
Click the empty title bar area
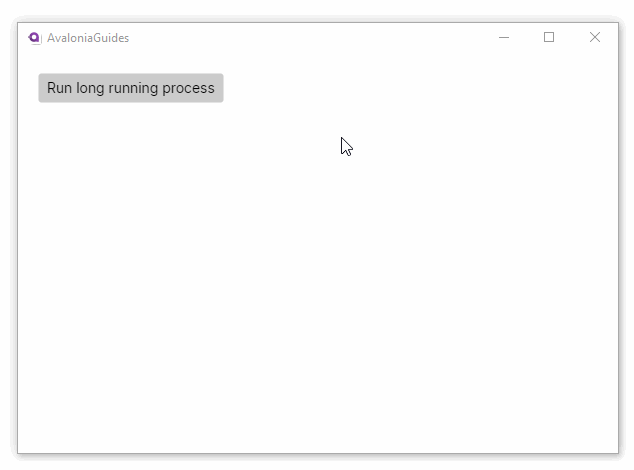[x=300, y=38]
